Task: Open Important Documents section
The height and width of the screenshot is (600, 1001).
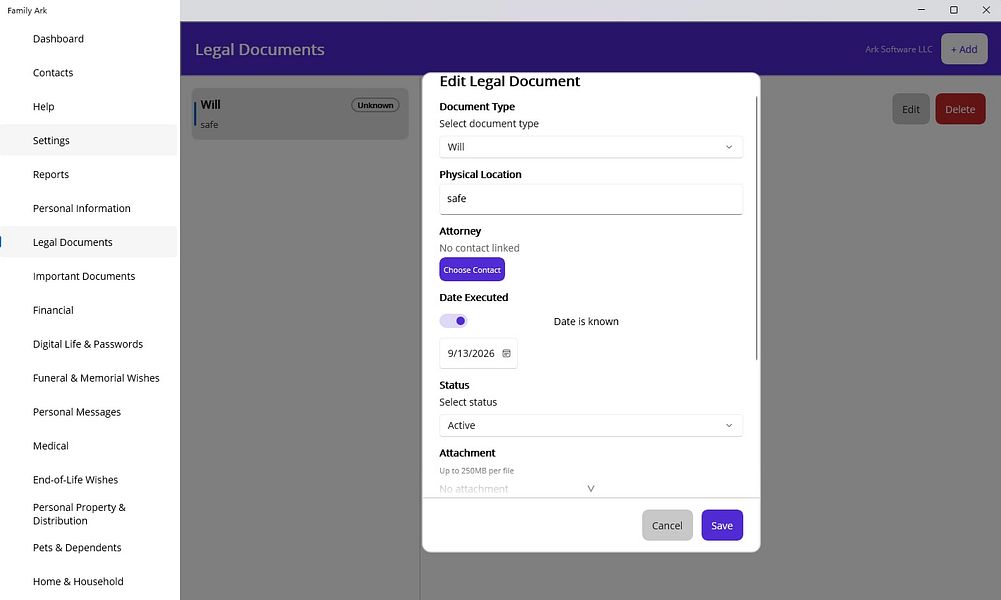Action: 89,276
